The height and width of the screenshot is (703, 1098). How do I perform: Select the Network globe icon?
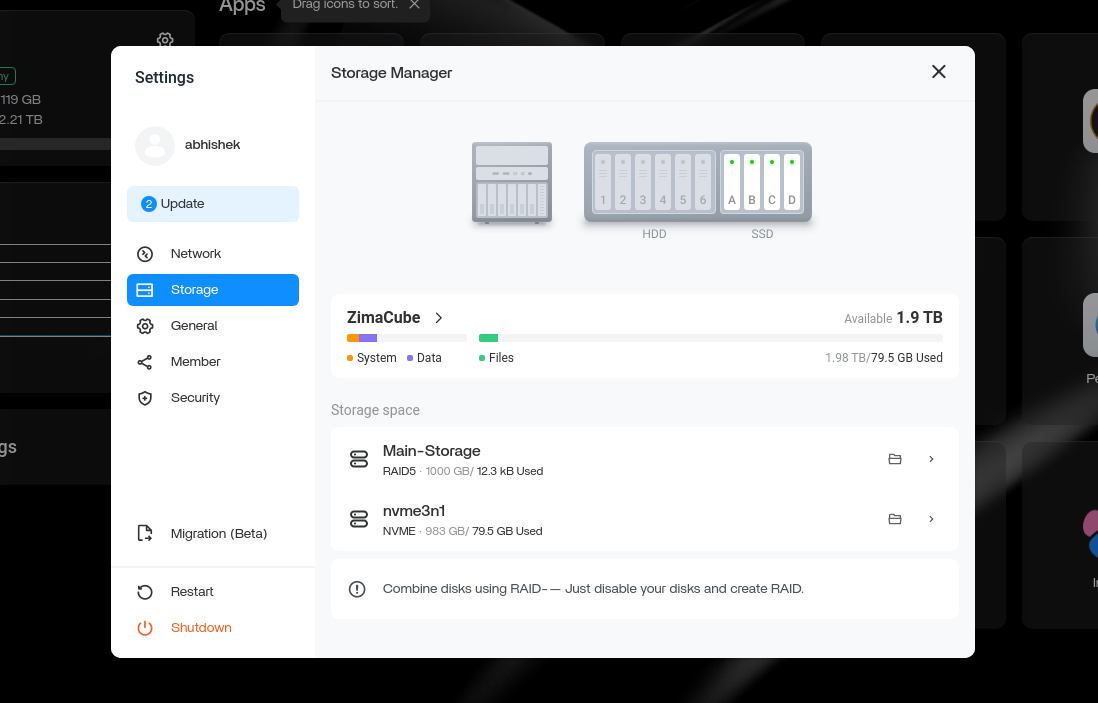[145, 253]
